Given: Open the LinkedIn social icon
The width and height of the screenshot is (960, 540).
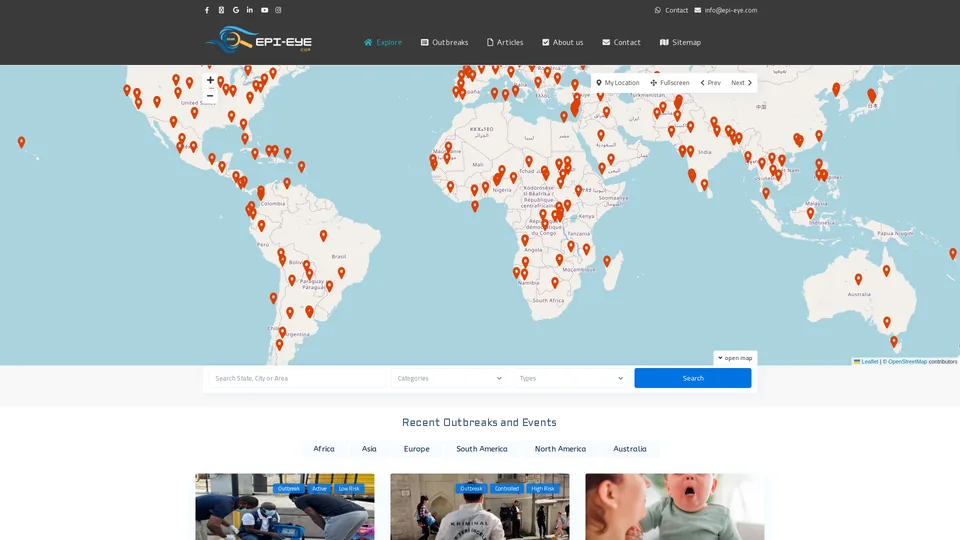Looking at the screenshot, I should (250, 10).
